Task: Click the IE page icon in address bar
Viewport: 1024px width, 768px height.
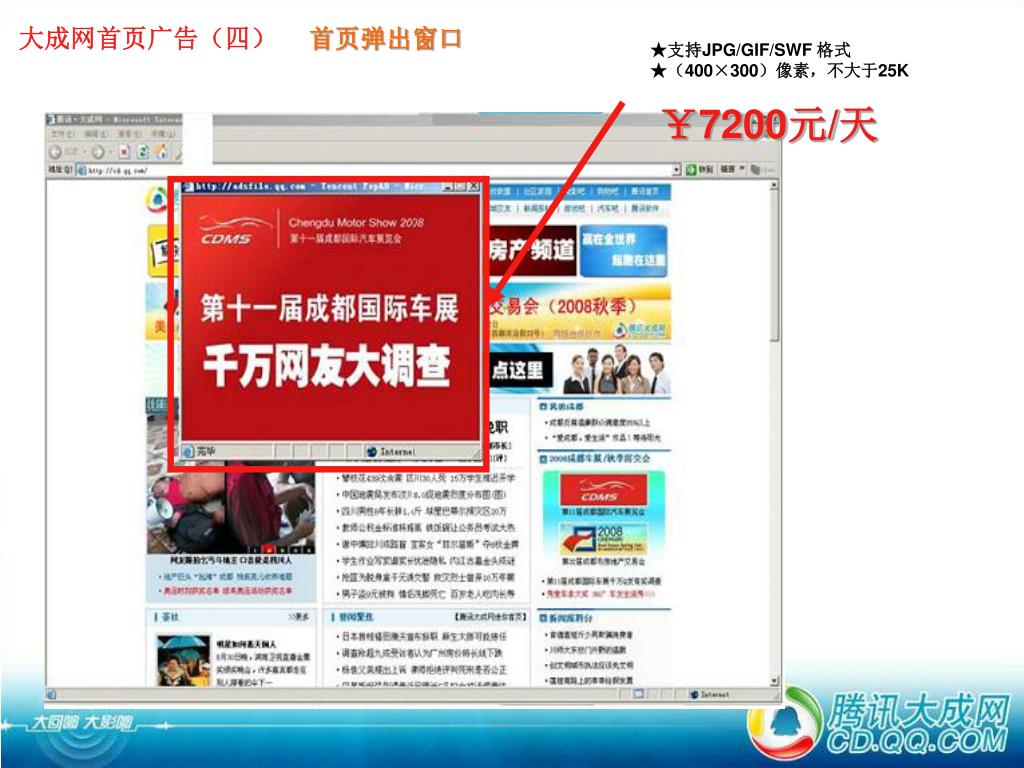Action: 82,170
